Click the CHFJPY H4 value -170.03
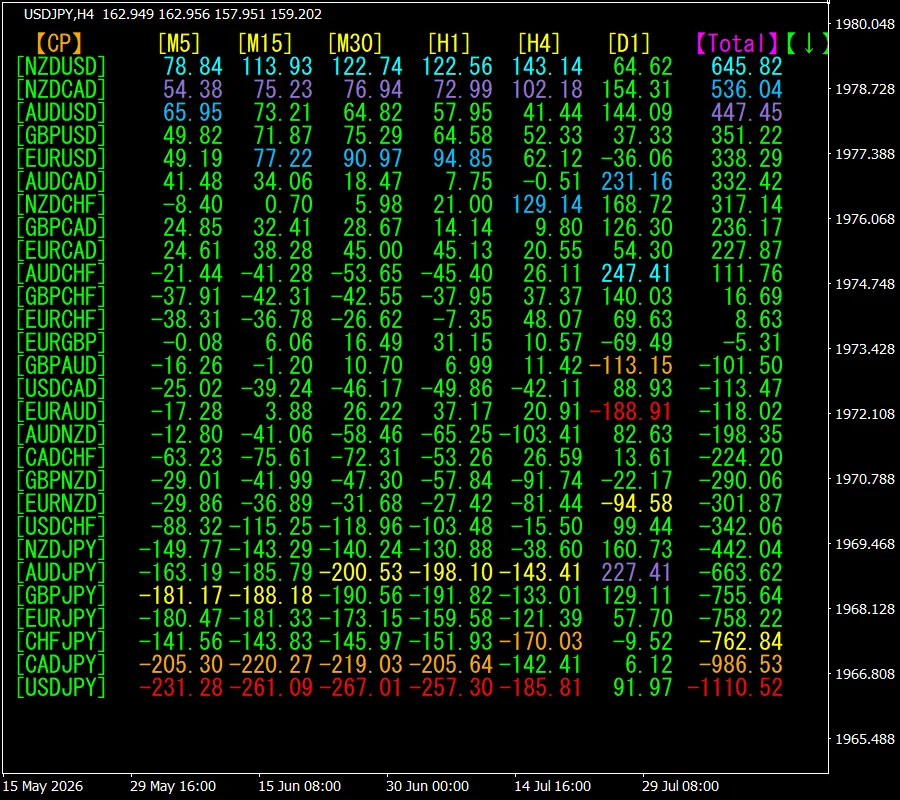The width and height of the screenshot is (900, 800). 541,641
